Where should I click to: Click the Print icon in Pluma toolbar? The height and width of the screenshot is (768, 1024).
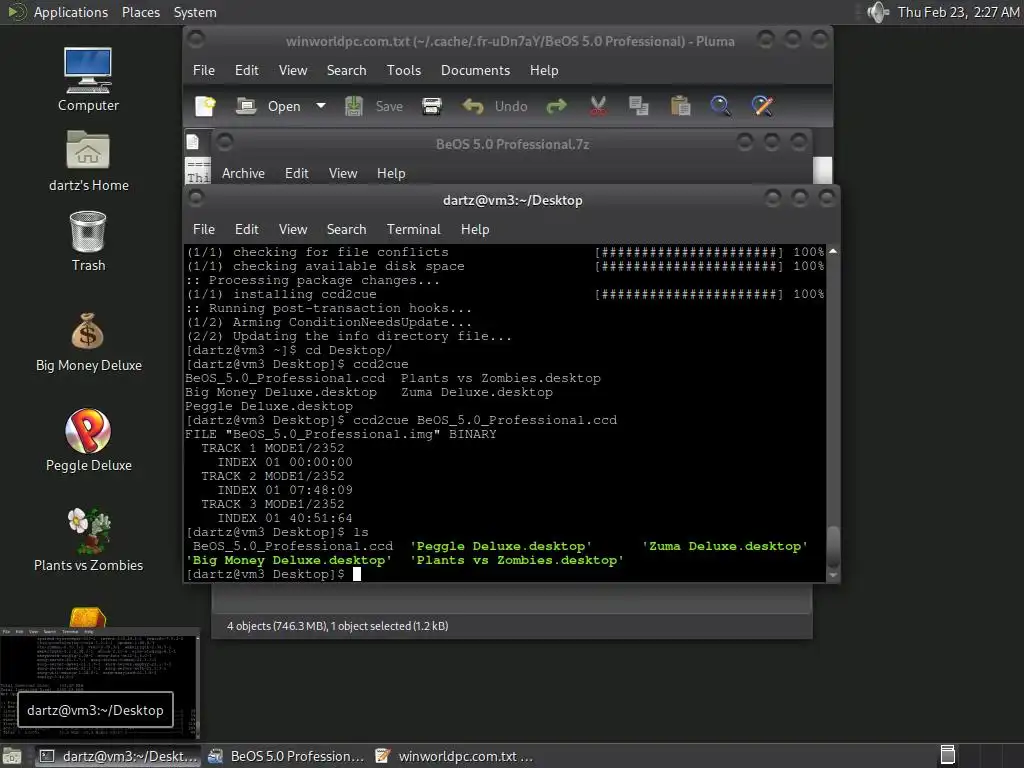coord(432,106)
